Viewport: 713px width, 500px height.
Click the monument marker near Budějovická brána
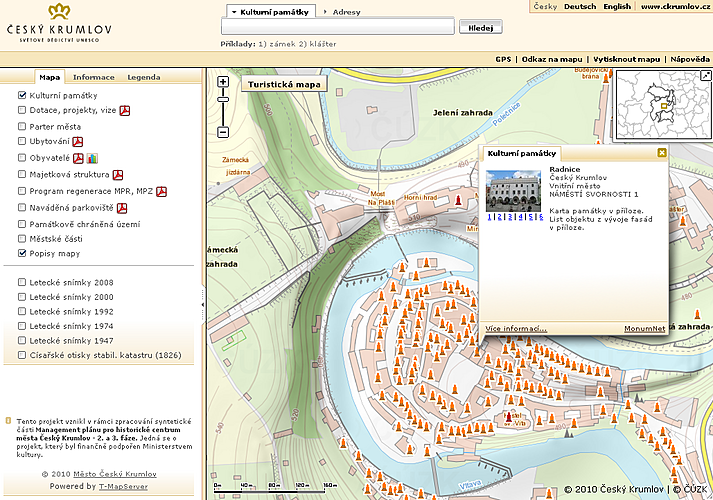[x=606, y=77]
